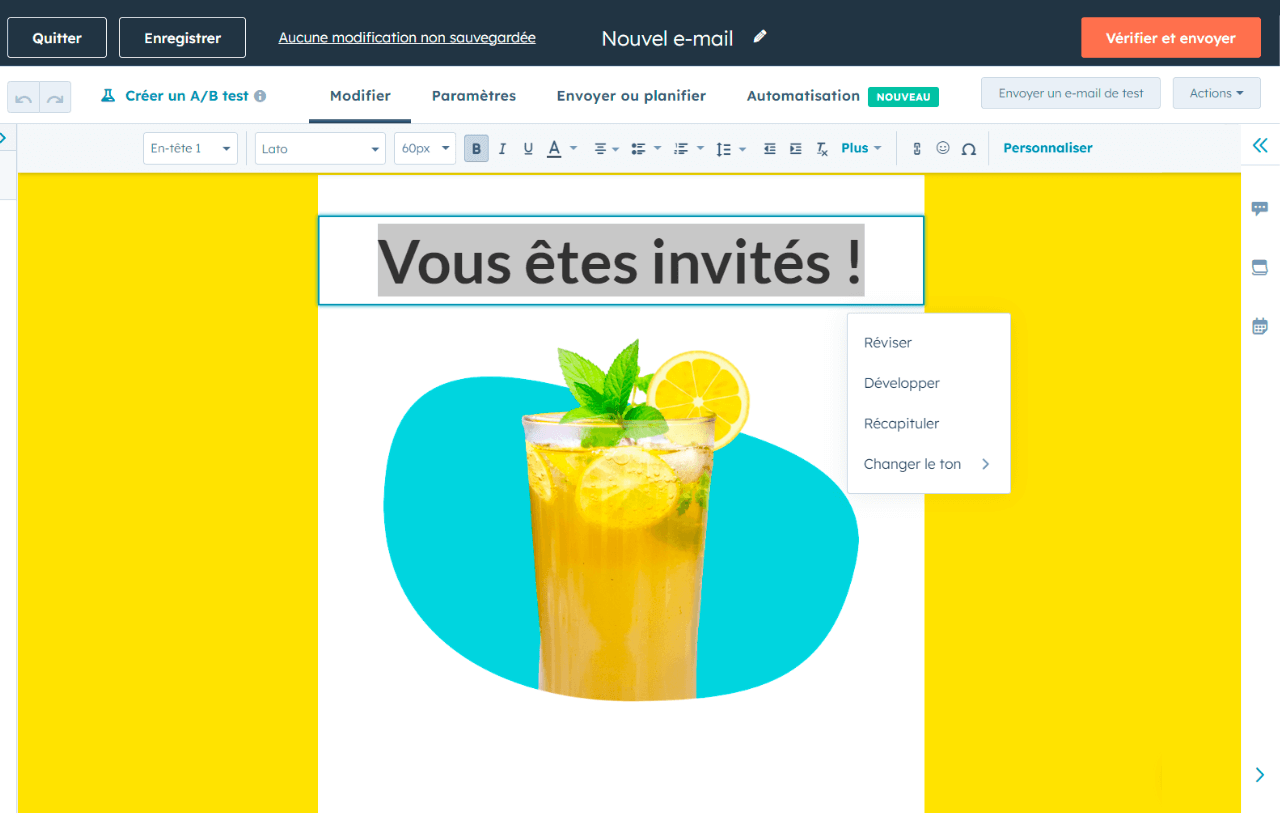This screenshot has width=1280, height=813.
Task: Click the redo arrow icon
Action: coord(55,98)
